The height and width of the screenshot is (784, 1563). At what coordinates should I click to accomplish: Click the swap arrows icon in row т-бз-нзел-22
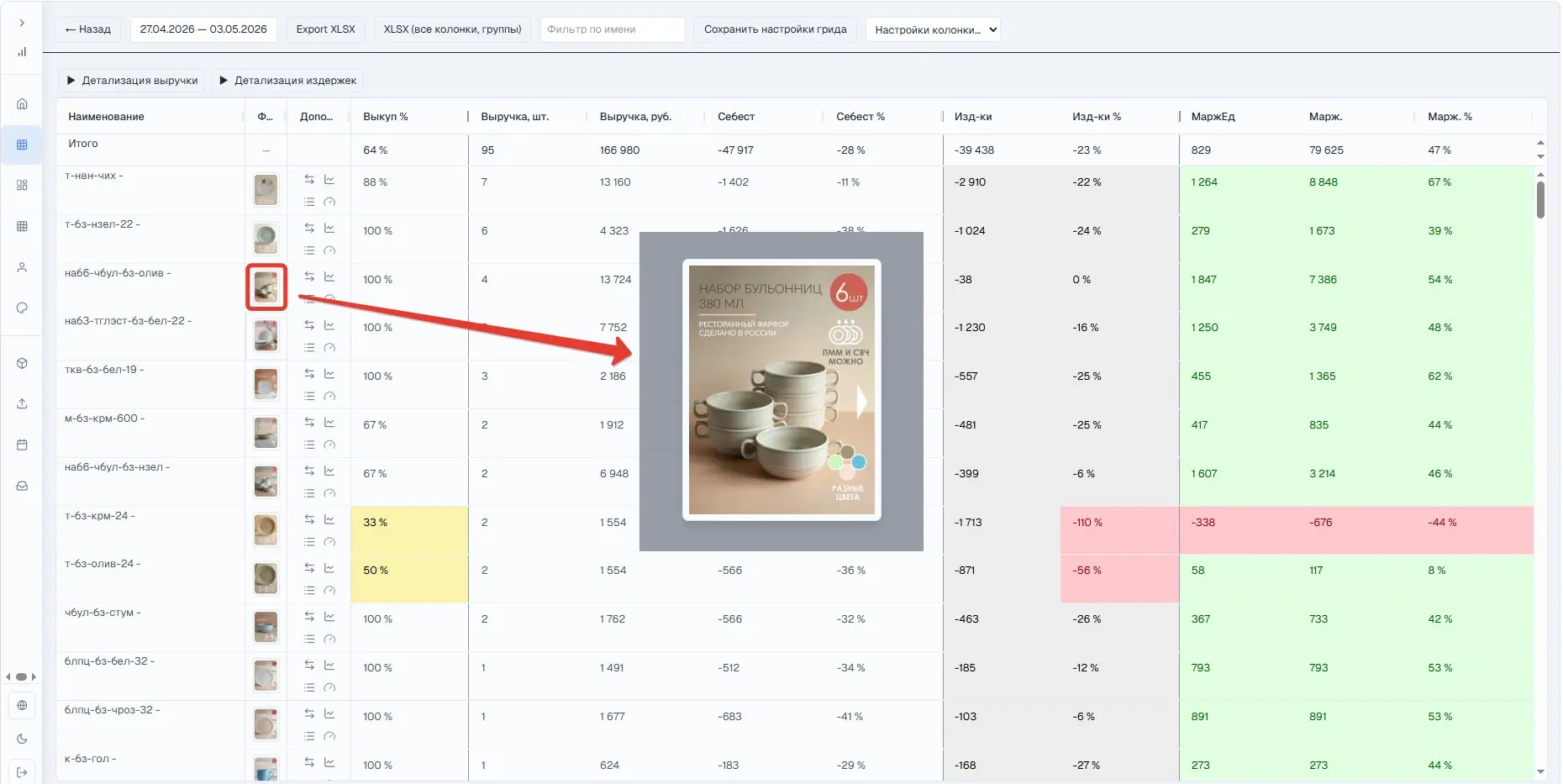309,228
